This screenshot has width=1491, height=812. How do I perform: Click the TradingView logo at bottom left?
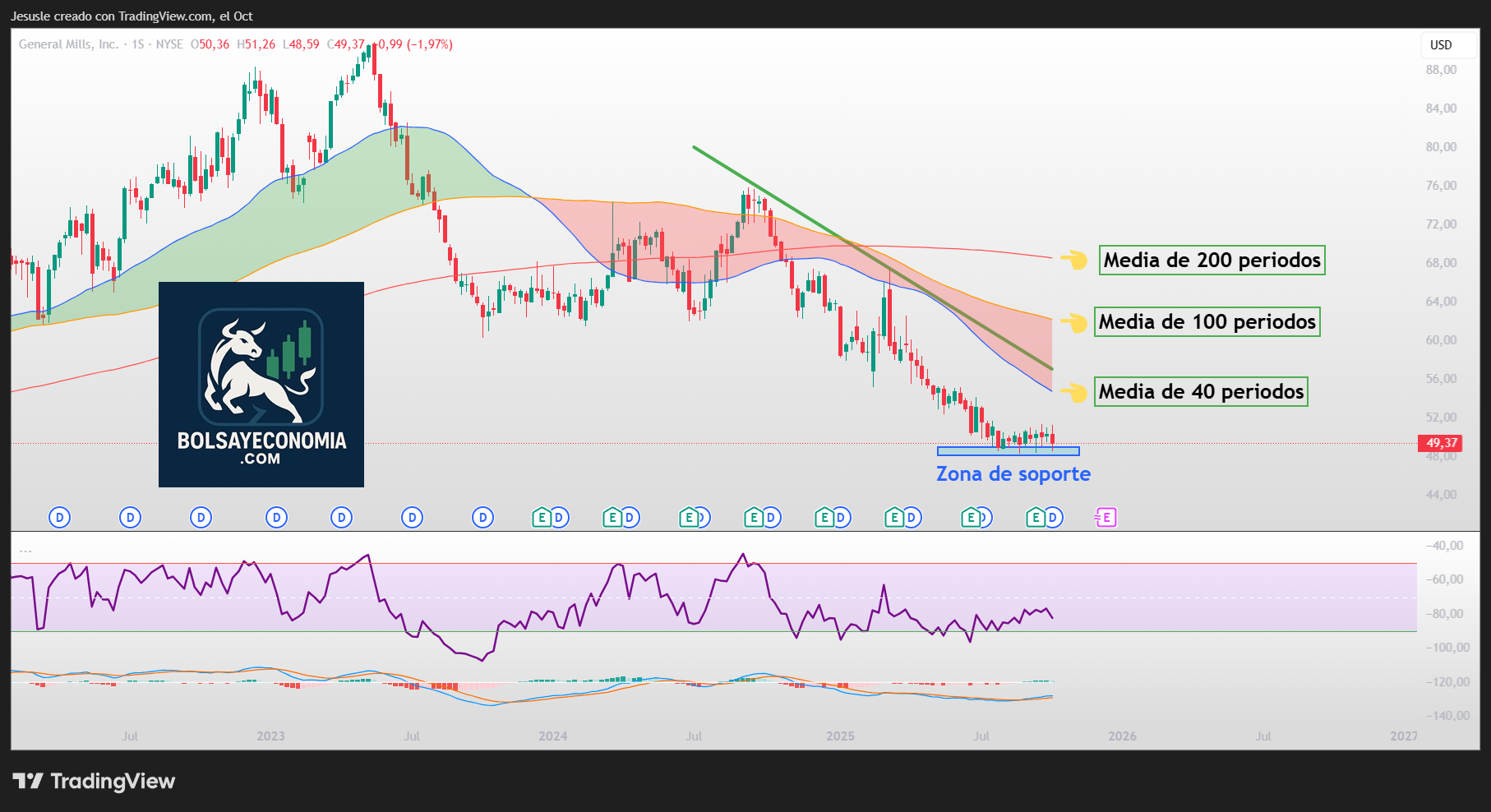94,781
